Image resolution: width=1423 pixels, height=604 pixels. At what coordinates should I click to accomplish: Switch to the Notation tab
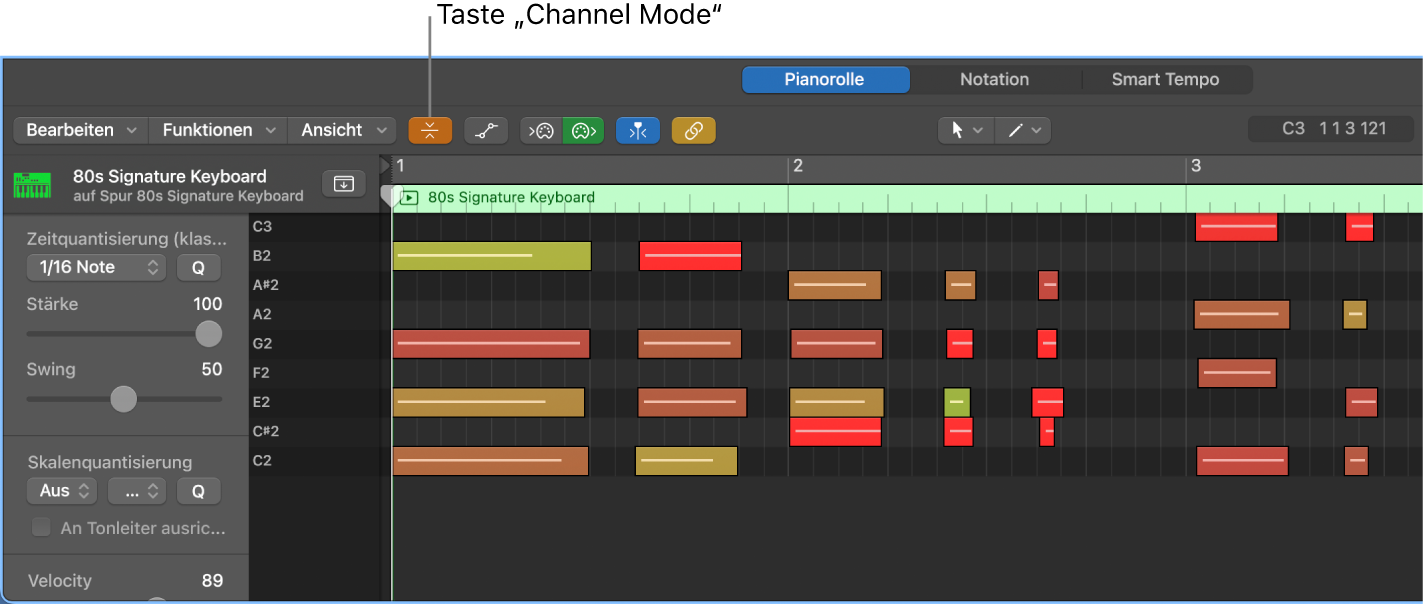[994, 80]
